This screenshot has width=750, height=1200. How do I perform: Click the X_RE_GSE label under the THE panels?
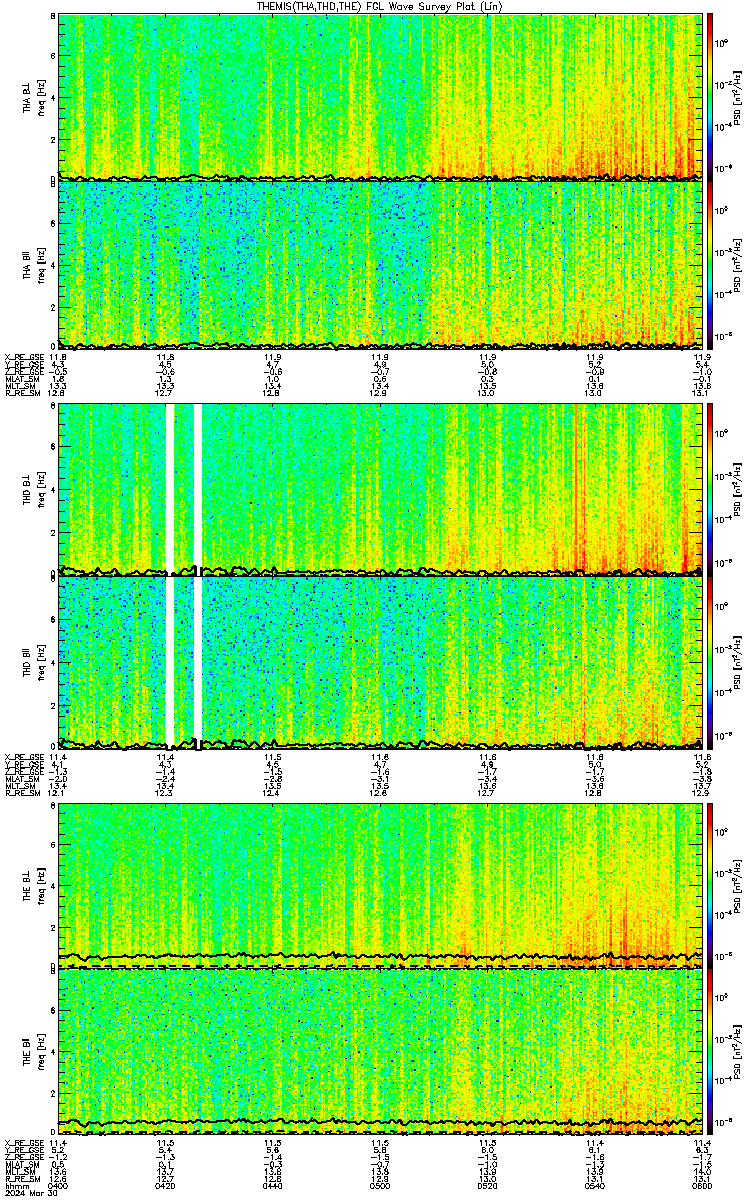23,1142
